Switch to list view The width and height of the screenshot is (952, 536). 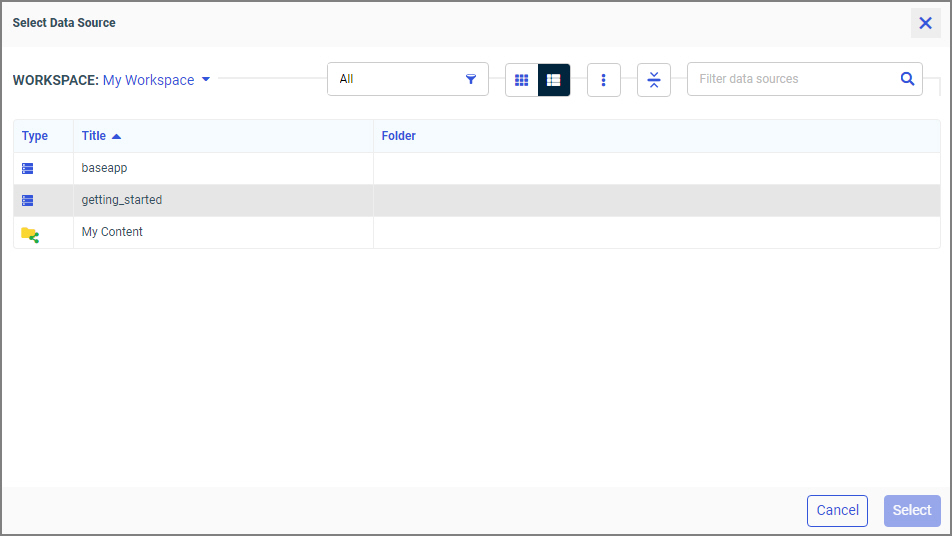coord(554,80)
